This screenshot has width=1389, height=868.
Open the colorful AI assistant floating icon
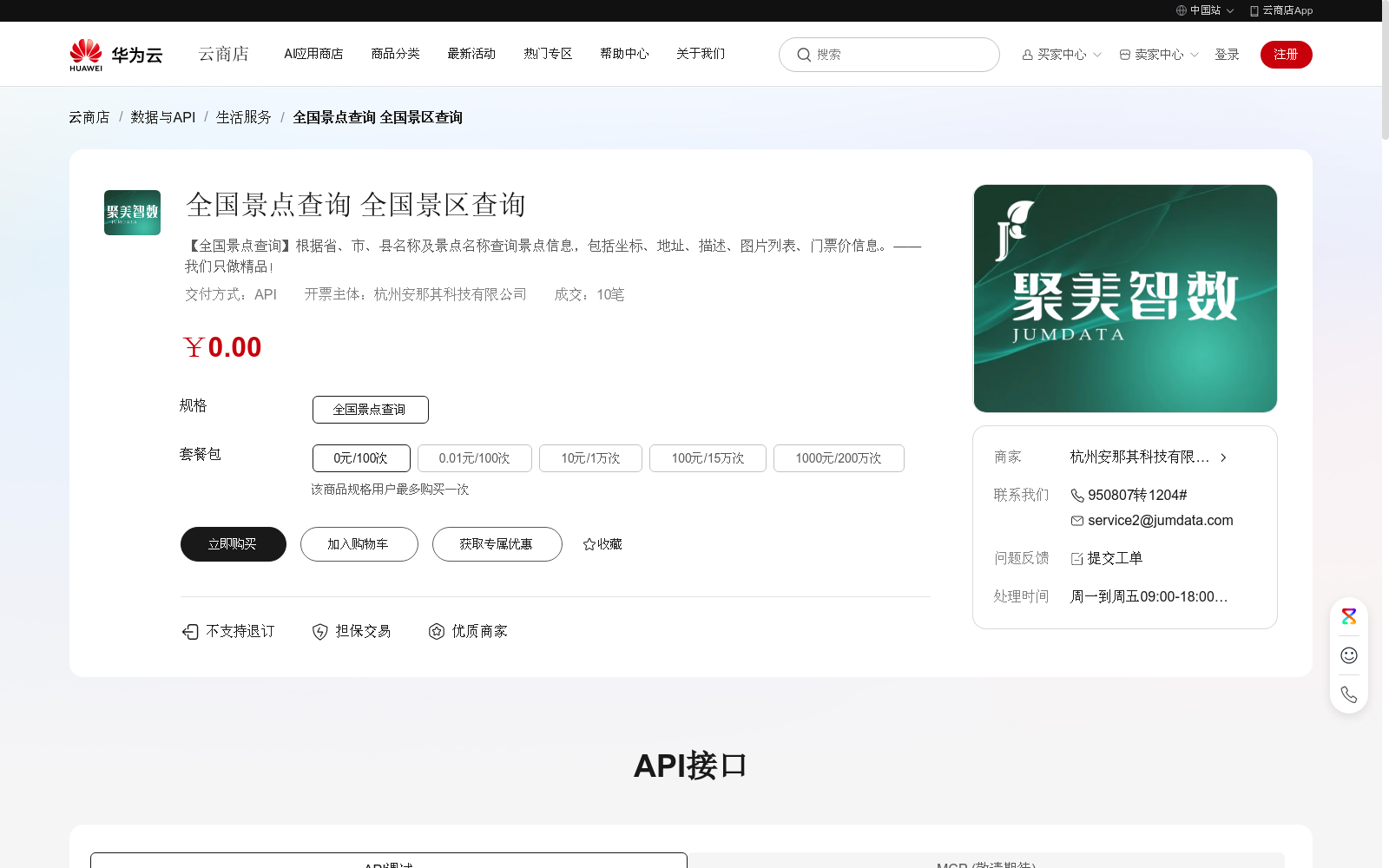coord(1349,616)
